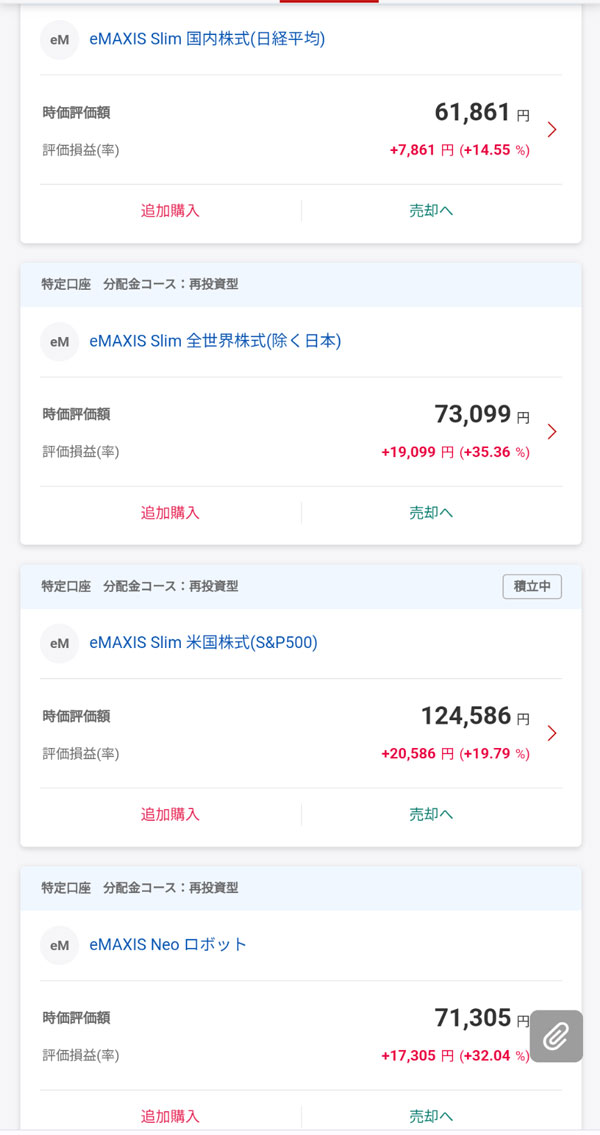
Task: Click the eM icon beside 米国株式(S&P500)
Action: [59, 643]
